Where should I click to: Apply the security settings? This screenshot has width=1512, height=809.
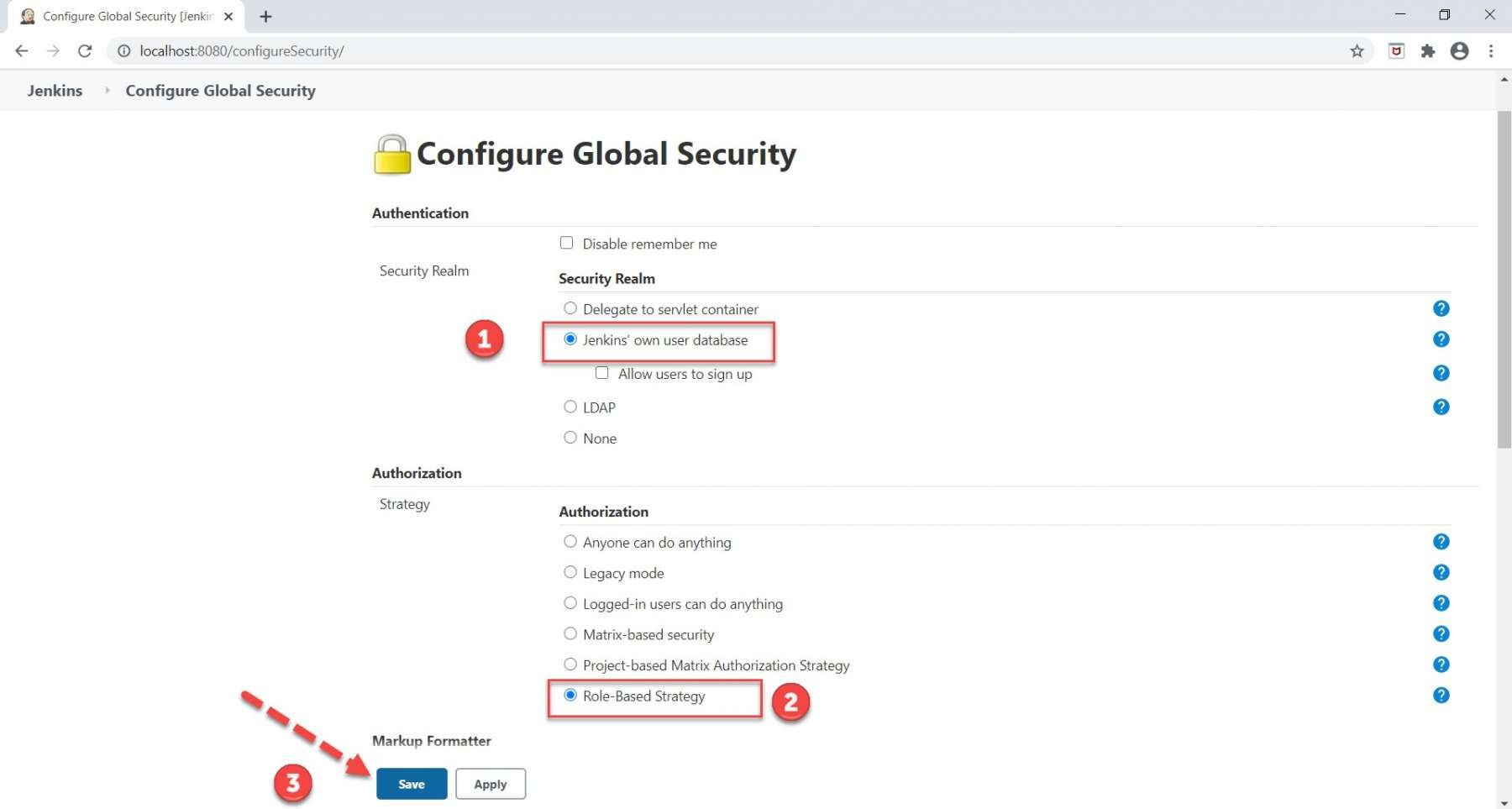pyautogui.click(x=491, y=784)
